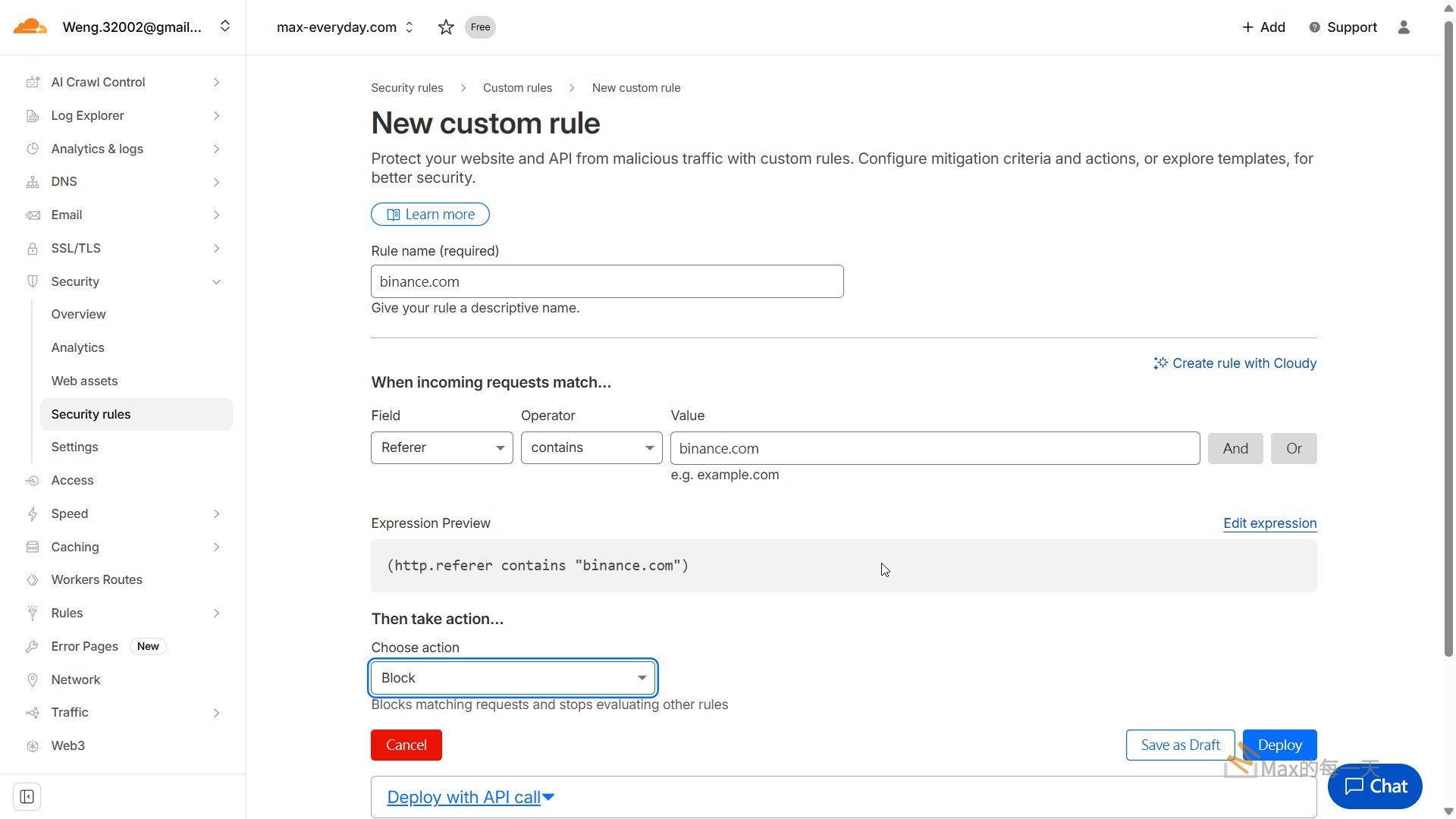Open the Operator dropdown showing contains
The image size is (1456, 819).
591,447
